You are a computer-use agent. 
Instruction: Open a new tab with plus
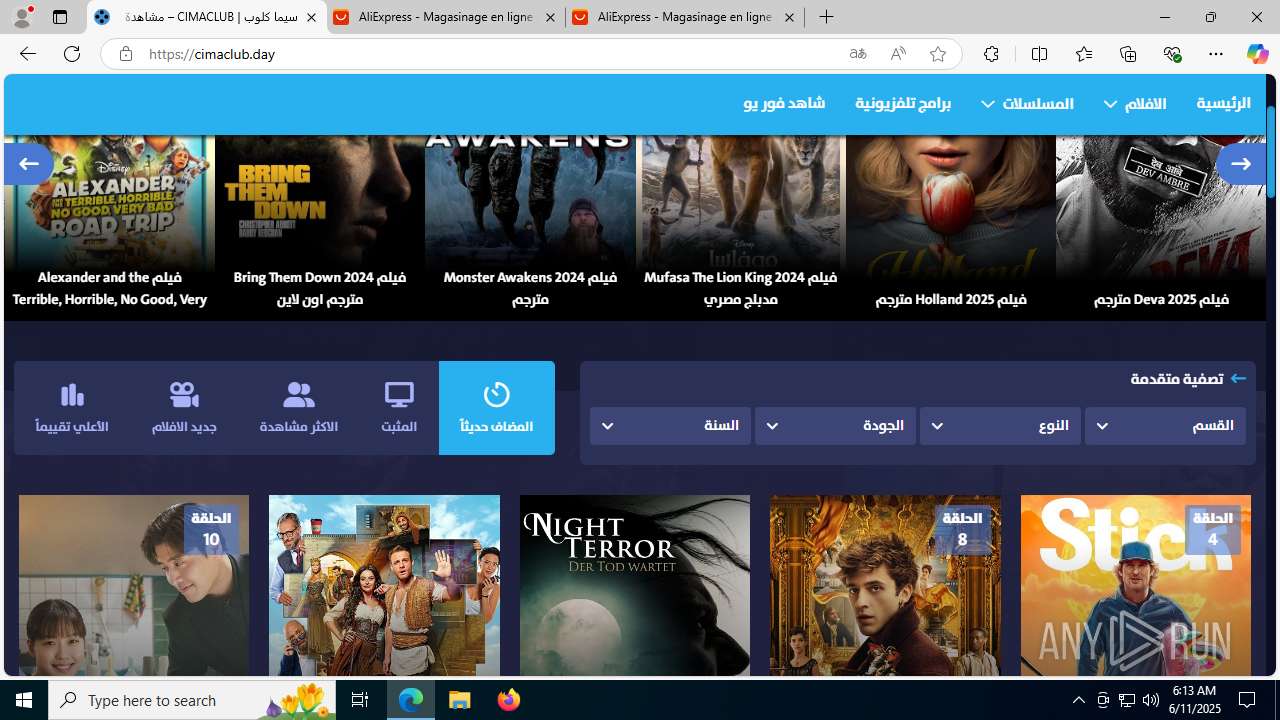point(826,17)
